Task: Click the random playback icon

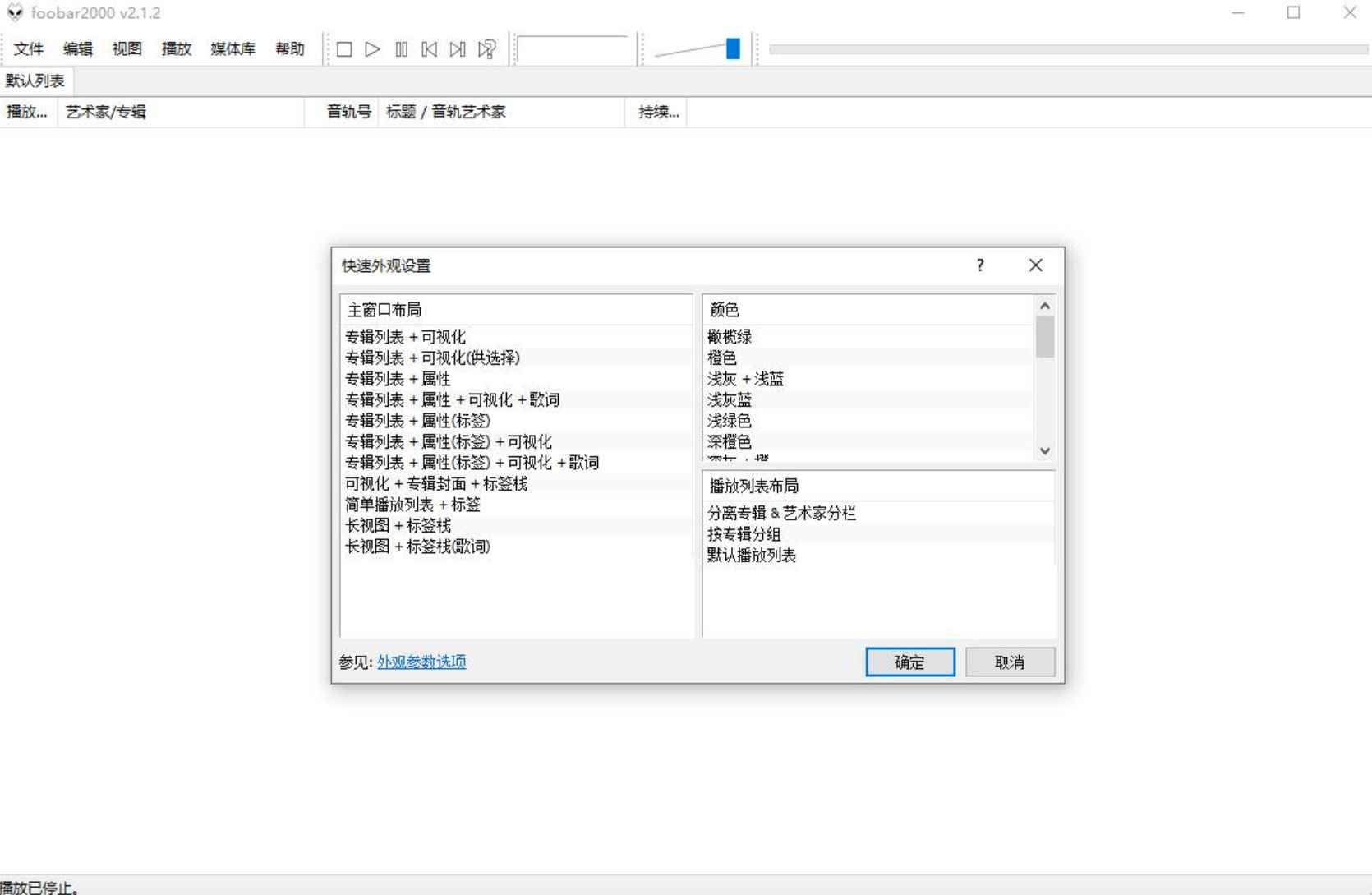Action: pos(486,49)
